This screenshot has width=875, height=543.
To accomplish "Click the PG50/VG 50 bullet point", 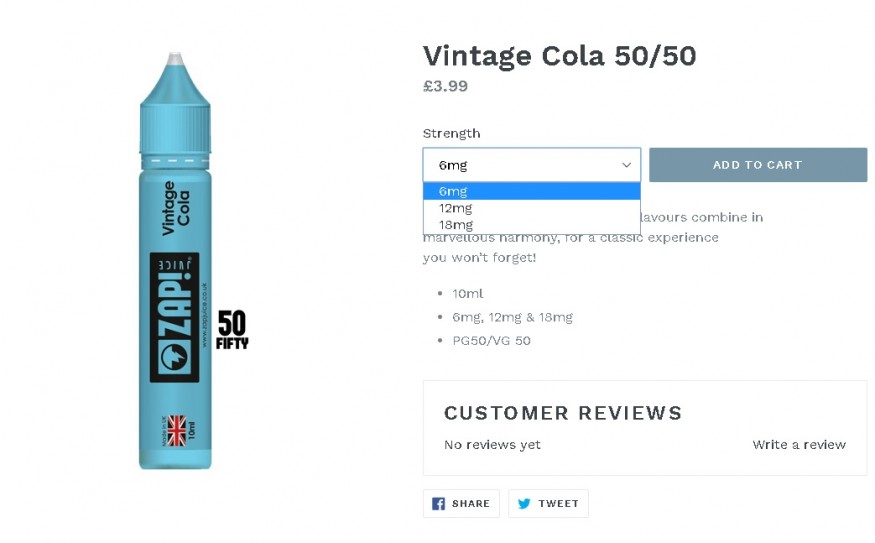I will [x=491, y=341].
